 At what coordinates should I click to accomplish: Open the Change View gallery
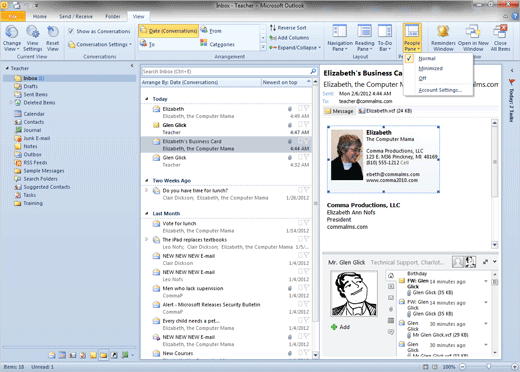[x=12, y=38]
